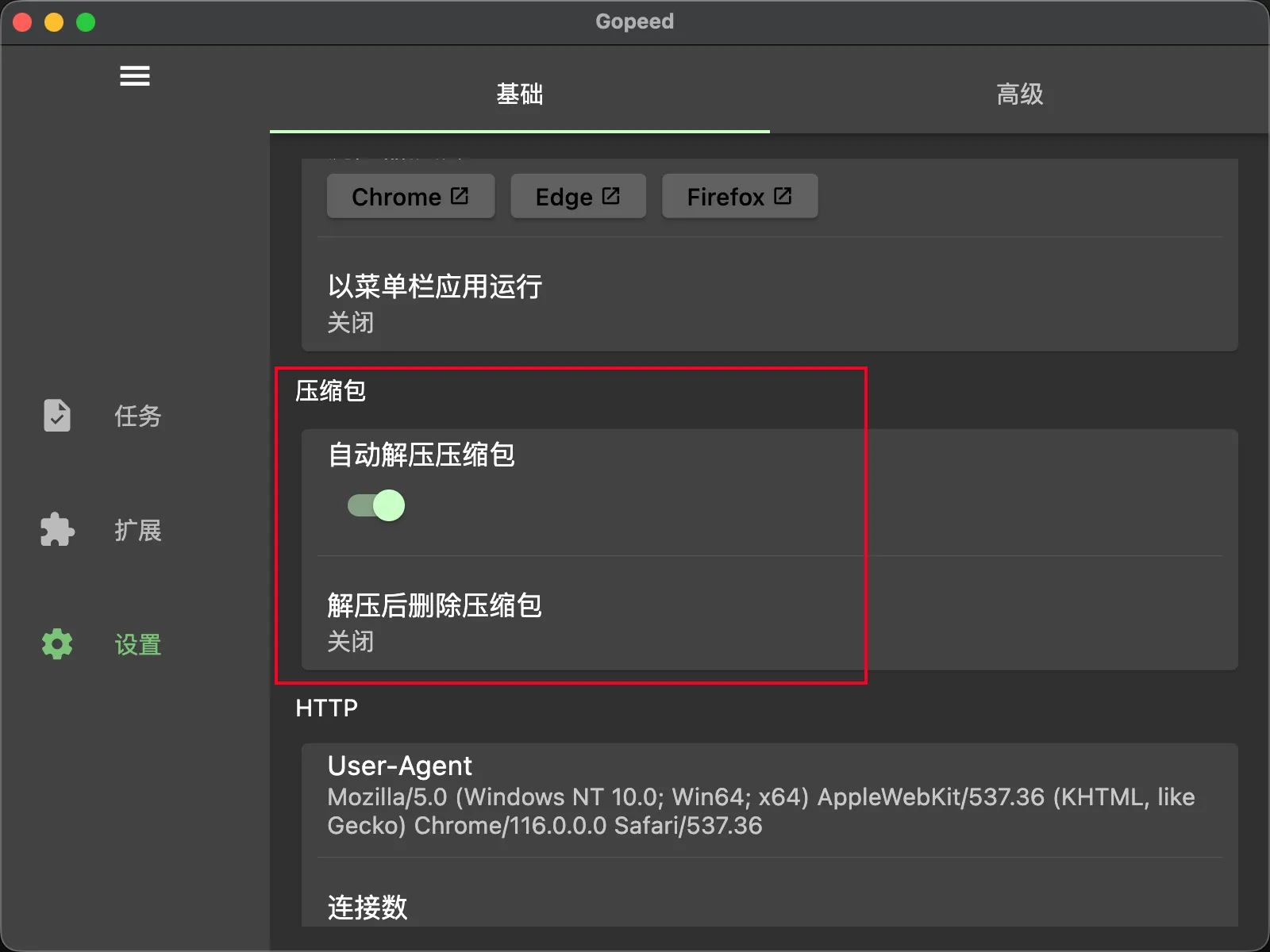Open the hamburger menu icon
Viewport: 1270px width, 952px height.
point(134,76)
